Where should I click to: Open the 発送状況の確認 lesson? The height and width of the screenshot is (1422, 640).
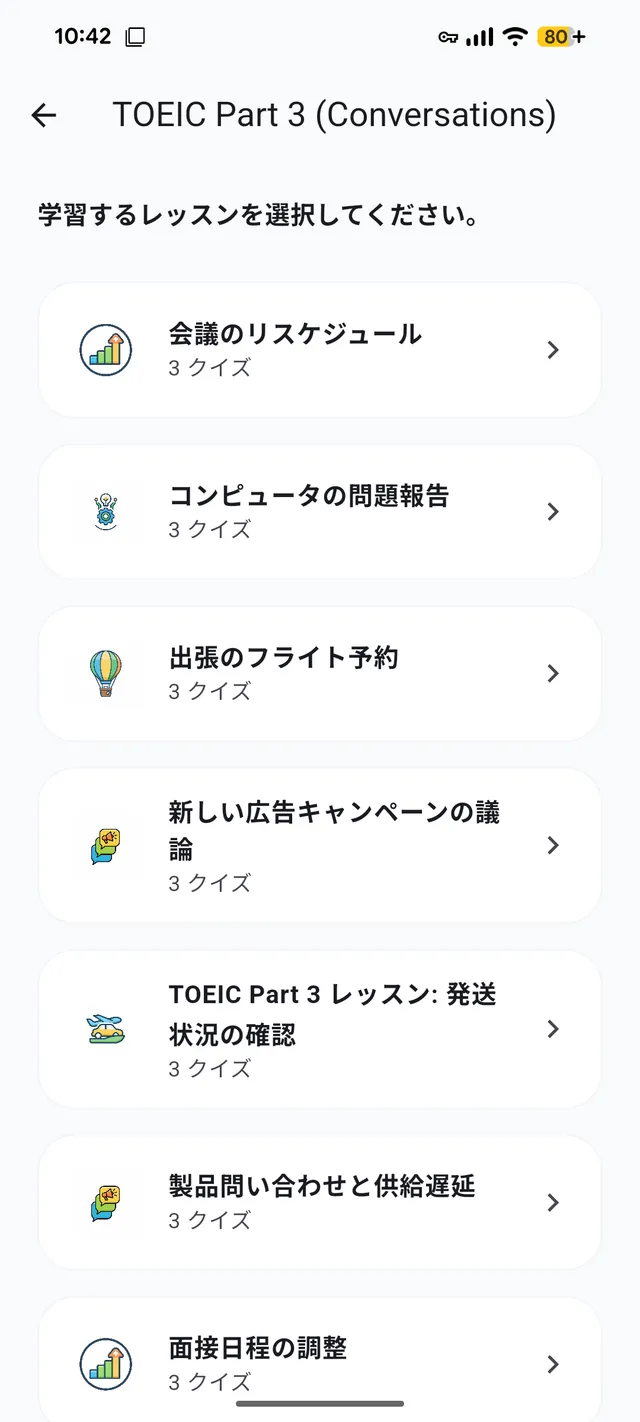320,1029
